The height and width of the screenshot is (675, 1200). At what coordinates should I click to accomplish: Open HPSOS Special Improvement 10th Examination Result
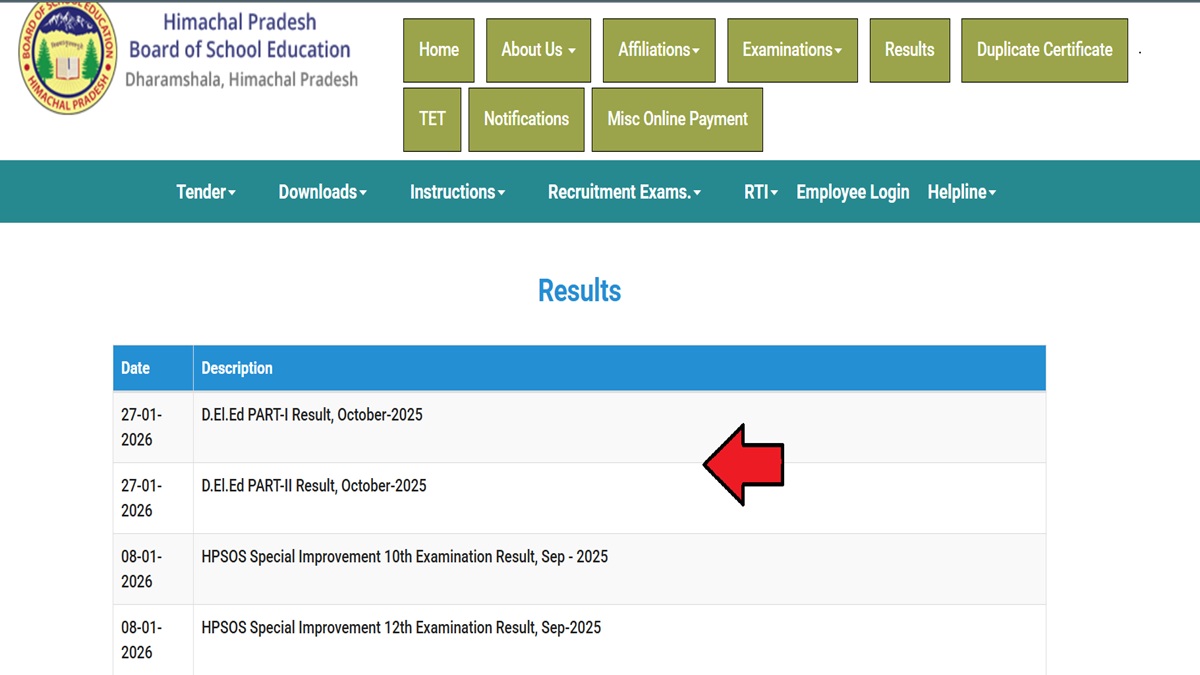click(x=406, y=556)
